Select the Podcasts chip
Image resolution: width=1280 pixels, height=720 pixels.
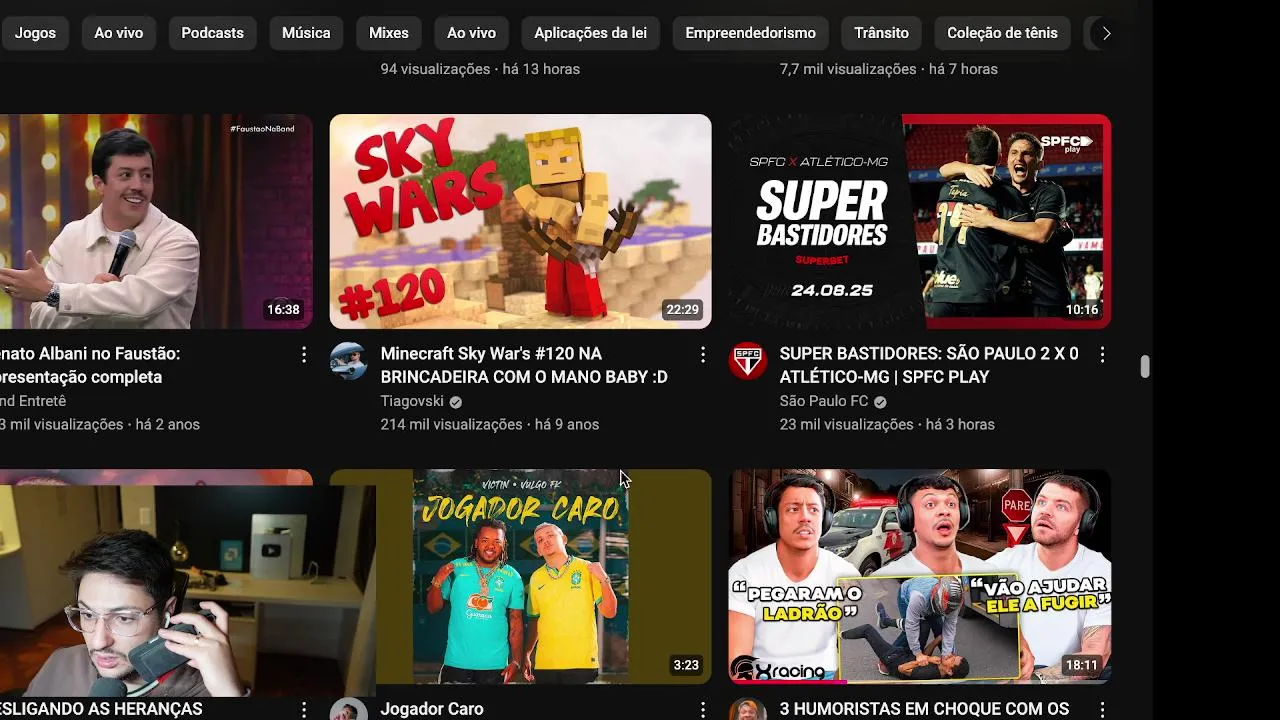(x=212, y=33)
